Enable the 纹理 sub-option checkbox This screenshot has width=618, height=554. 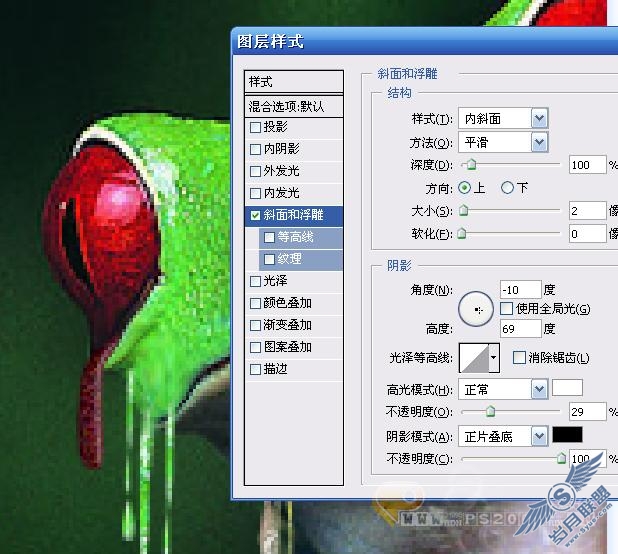click(270, 259)
